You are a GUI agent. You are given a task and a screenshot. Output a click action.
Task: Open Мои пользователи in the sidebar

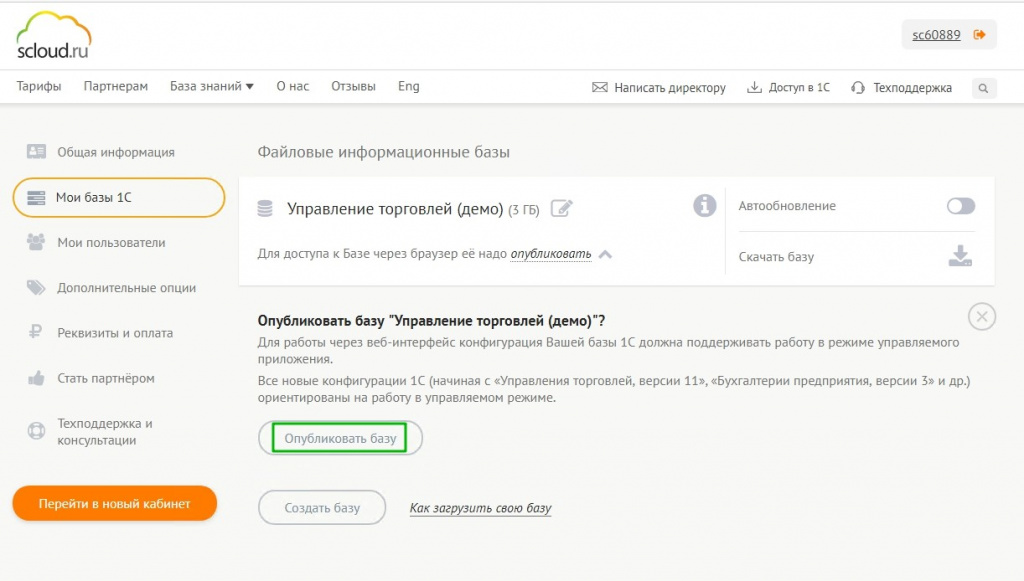tap(111, 242)
